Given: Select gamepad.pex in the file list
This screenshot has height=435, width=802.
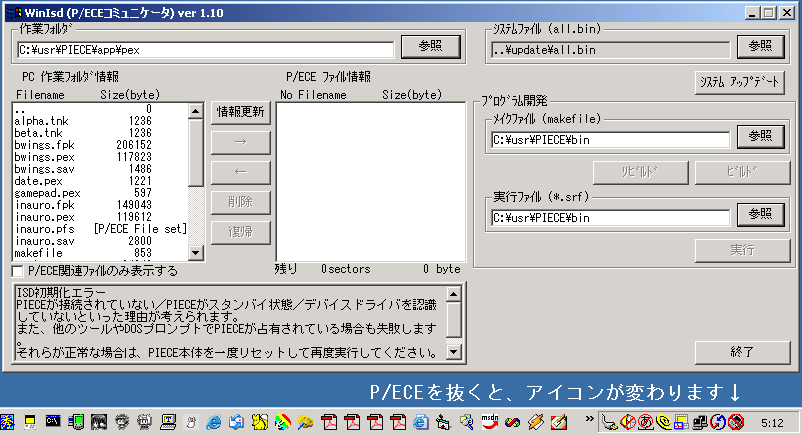Looking at the screenshot, I should point(101,193).
